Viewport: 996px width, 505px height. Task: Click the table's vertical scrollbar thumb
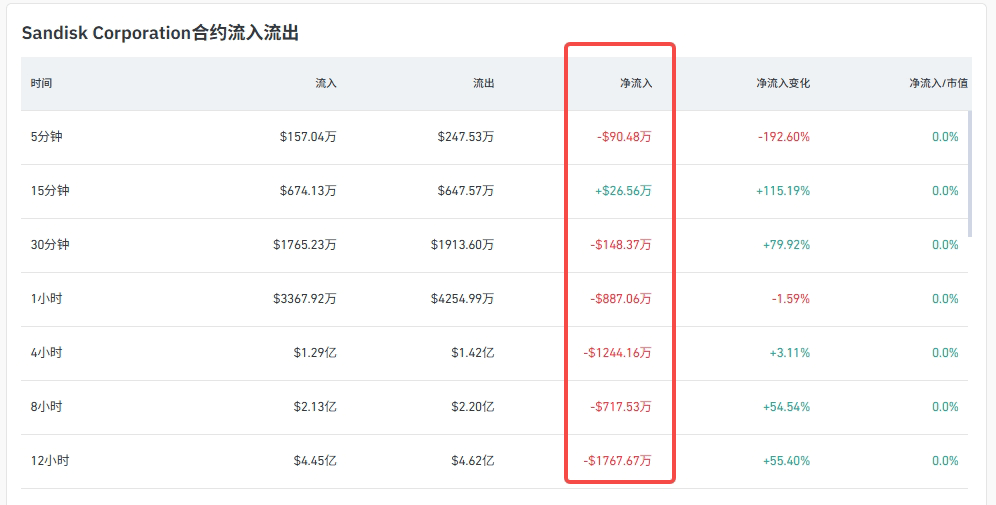[x=970, y=173]
